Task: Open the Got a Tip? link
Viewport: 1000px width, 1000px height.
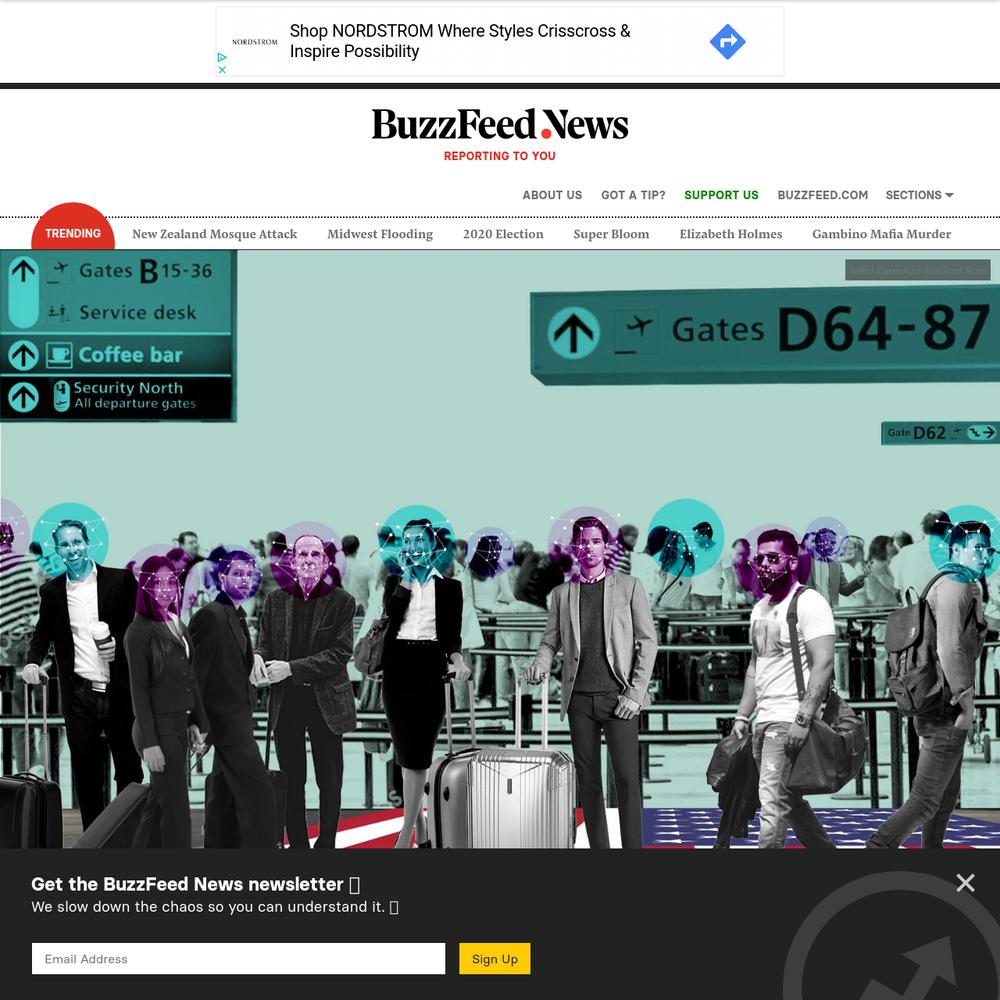Action: coord(633,195)
